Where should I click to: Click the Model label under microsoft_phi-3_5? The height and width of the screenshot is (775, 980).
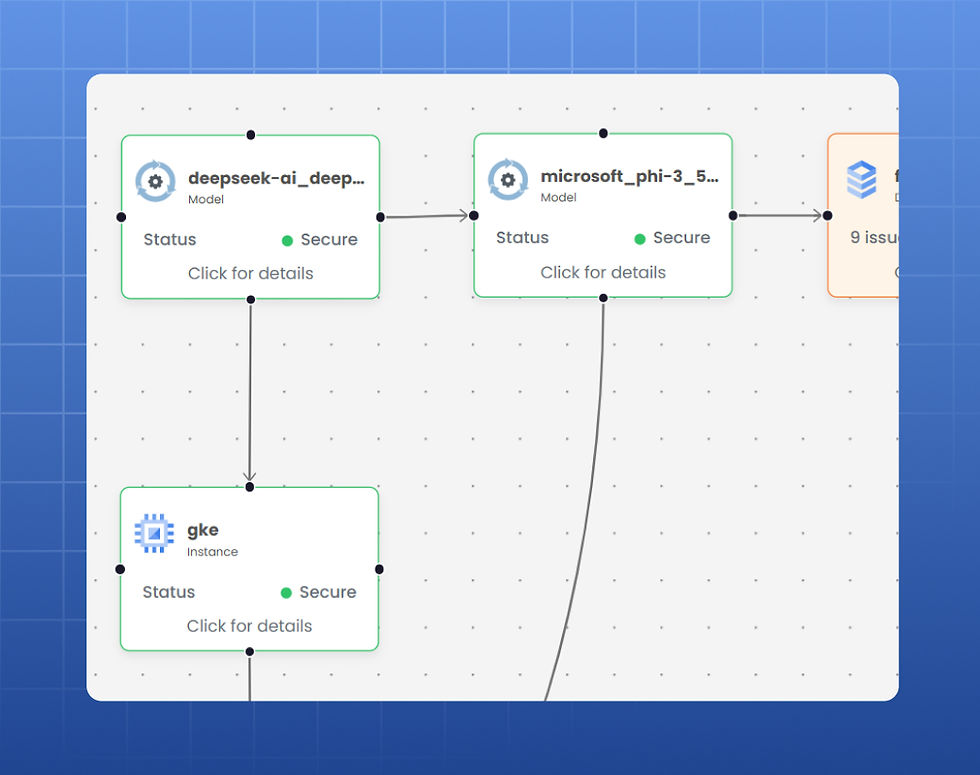click(x=558, y=198)
